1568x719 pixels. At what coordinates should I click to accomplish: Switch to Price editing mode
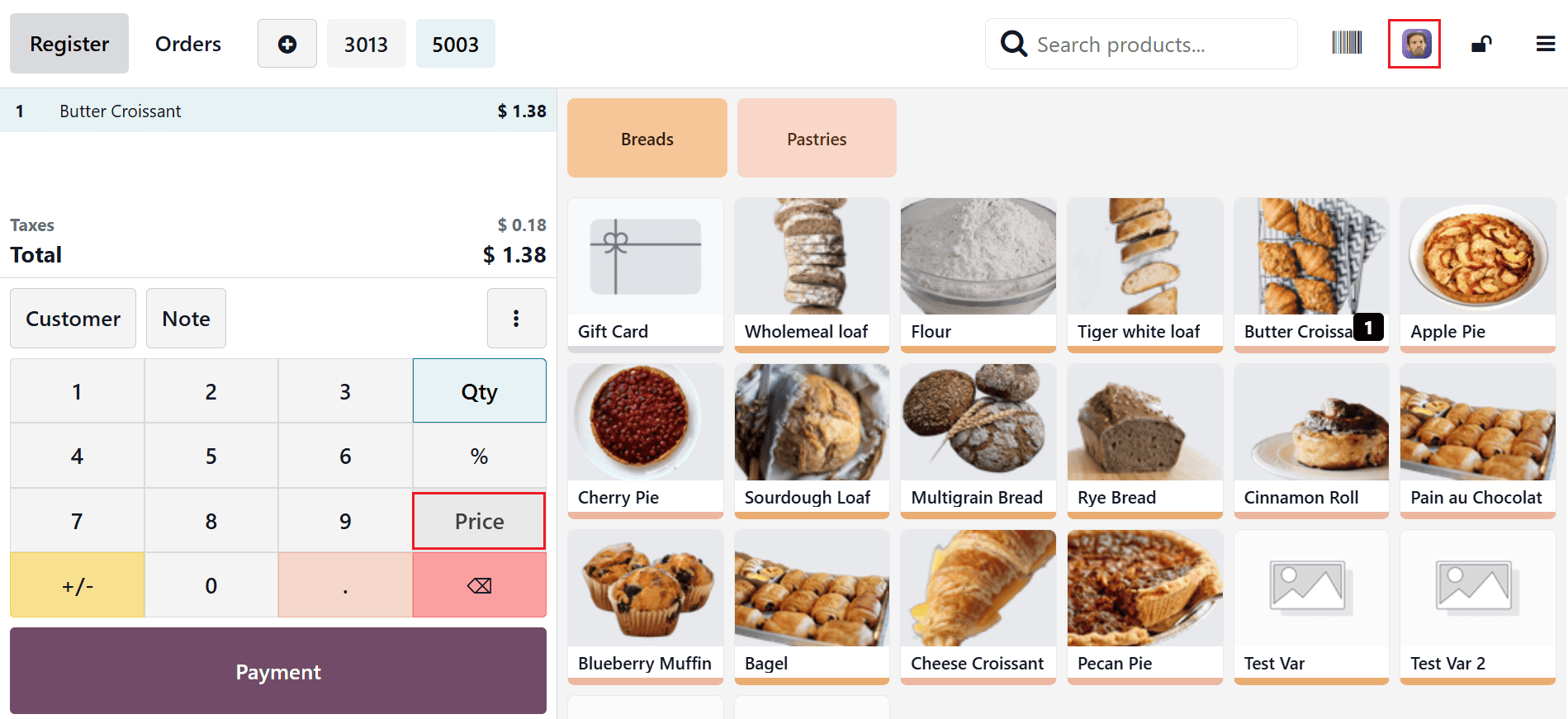pyautogui.click(x=479, y=520)
